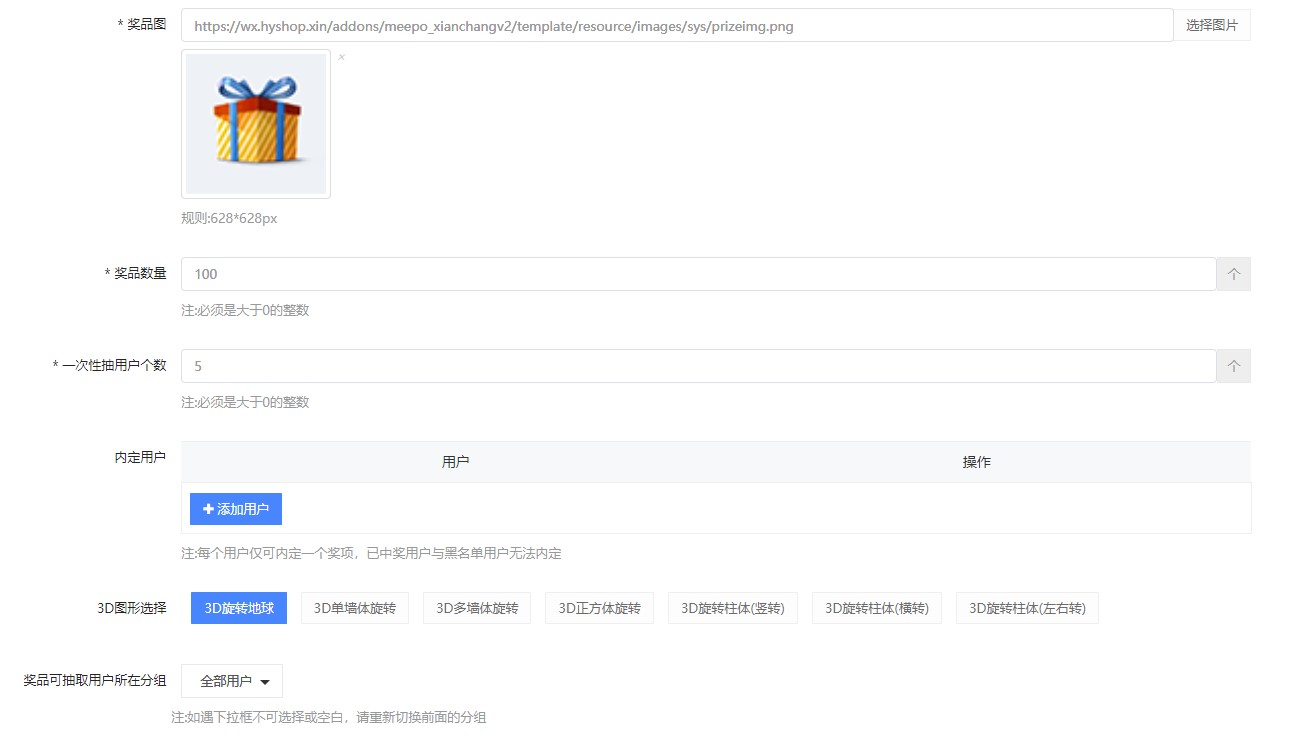
Task: Choose 3D旋转柱体(左右转) shape
Action: tap(1027, 608)
